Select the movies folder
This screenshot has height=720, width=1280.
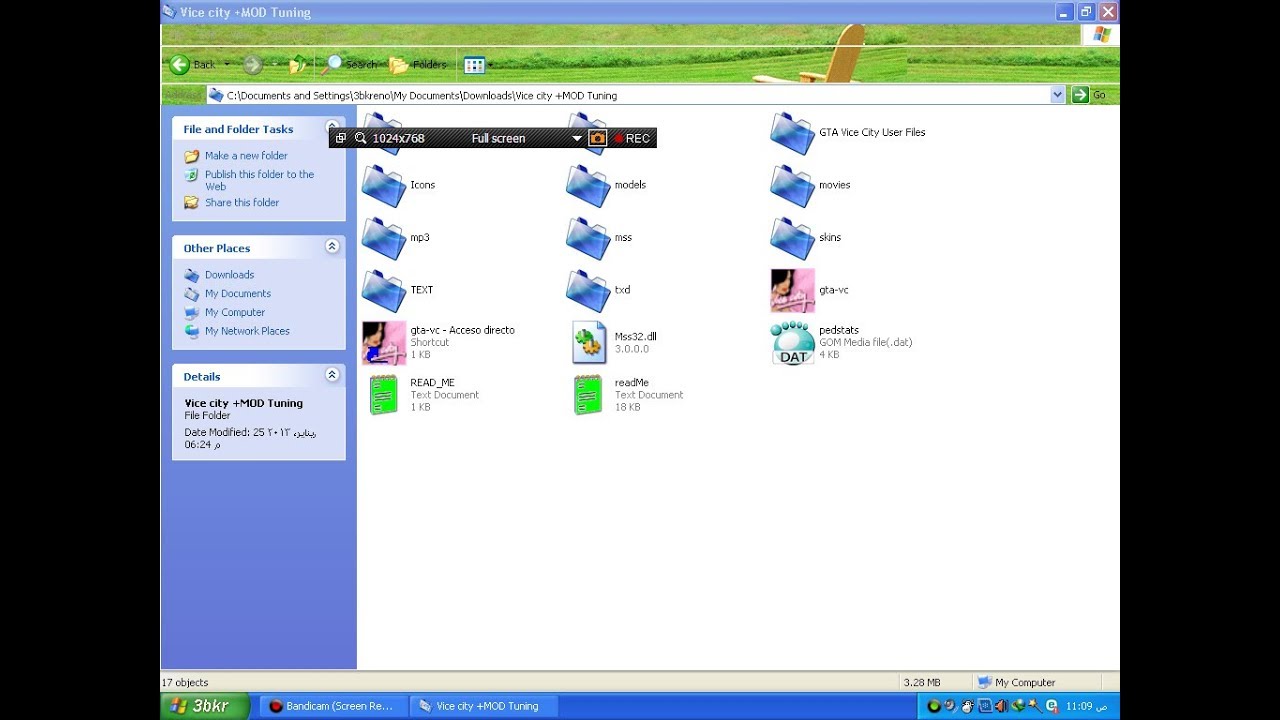point(811,185)
